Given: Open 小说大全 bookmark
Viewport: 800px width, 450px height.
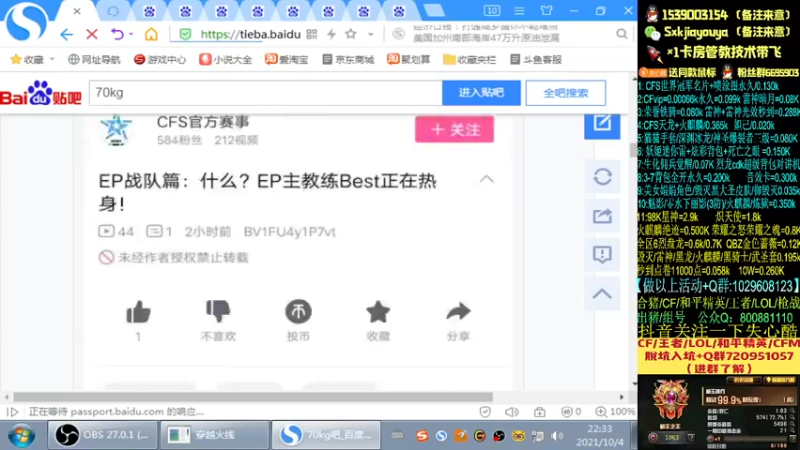Looking at the screenshot, I should point(226,60).
